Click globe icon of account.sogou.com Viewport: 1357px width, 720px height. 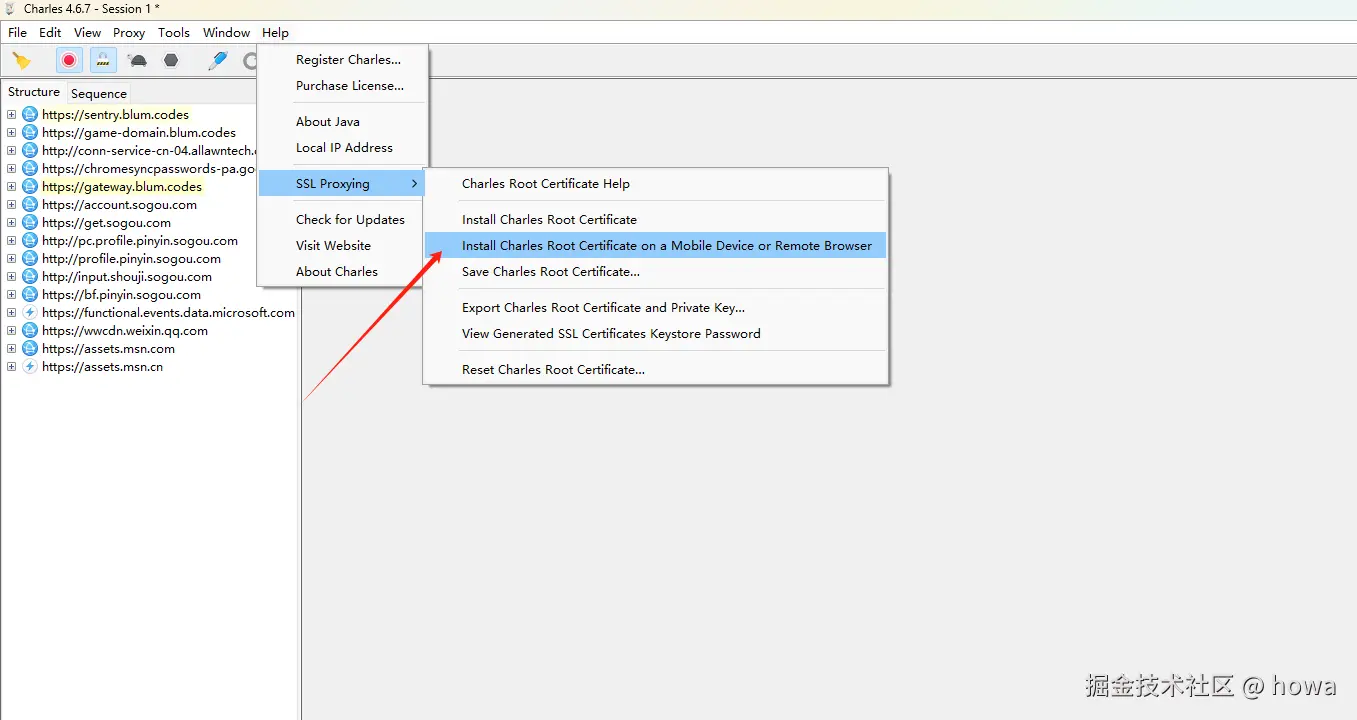pyautogui.click(x=30, y=205)
